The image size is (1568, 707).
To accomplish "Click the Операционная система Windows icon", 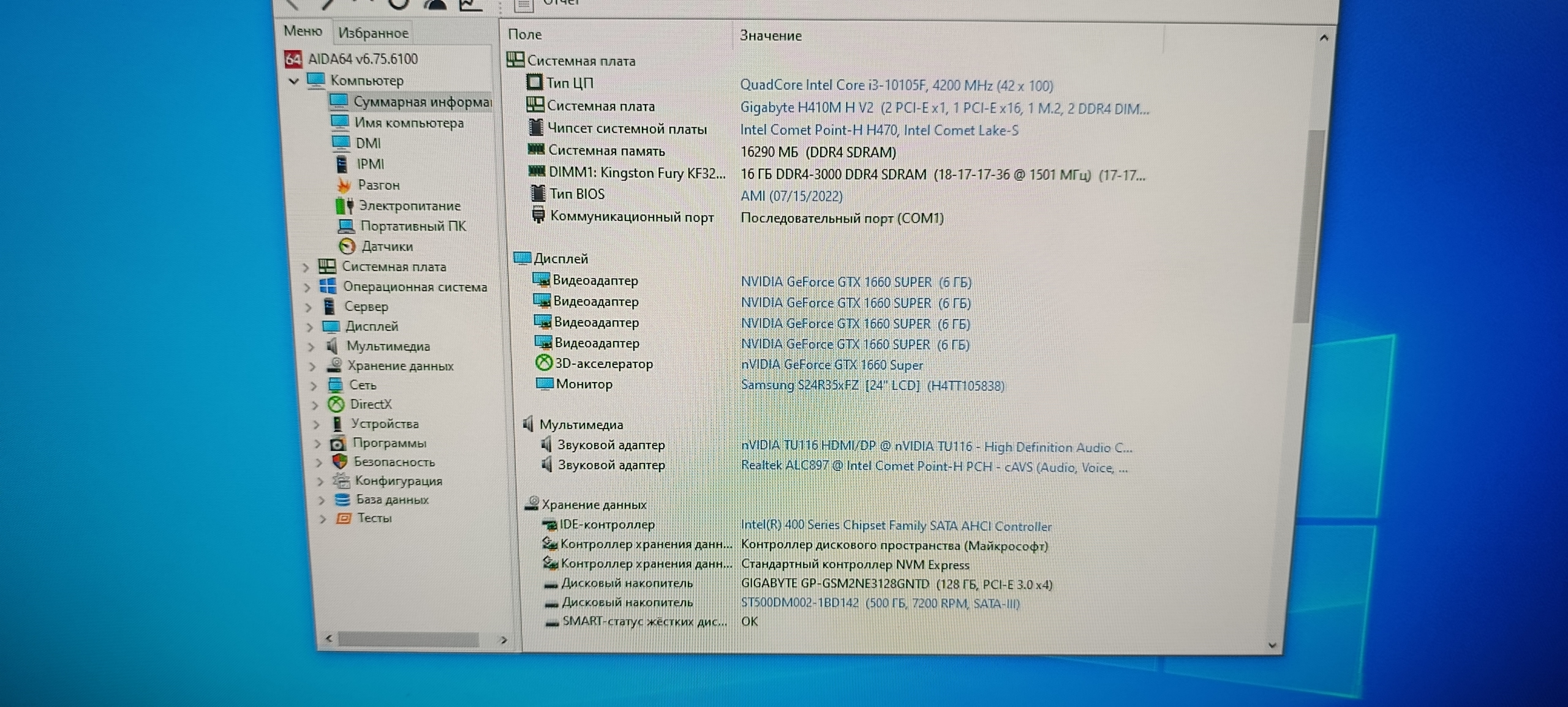I will (328, 286).
